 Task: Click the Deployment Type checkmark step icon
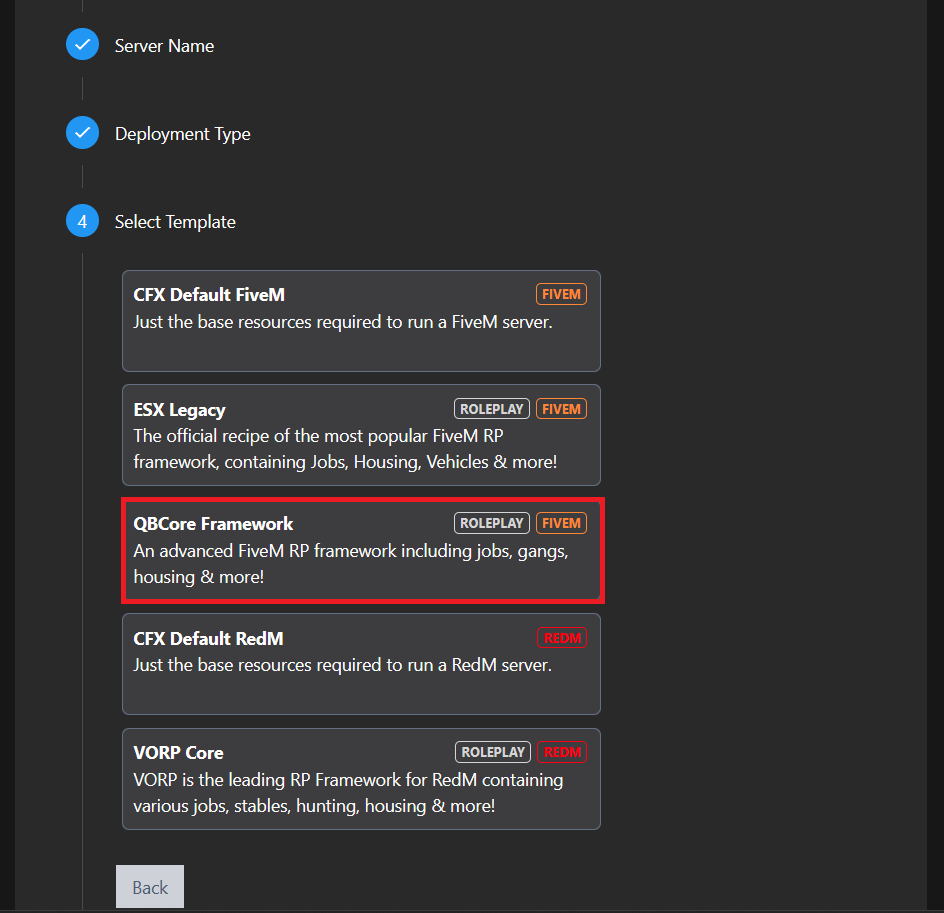82,132
